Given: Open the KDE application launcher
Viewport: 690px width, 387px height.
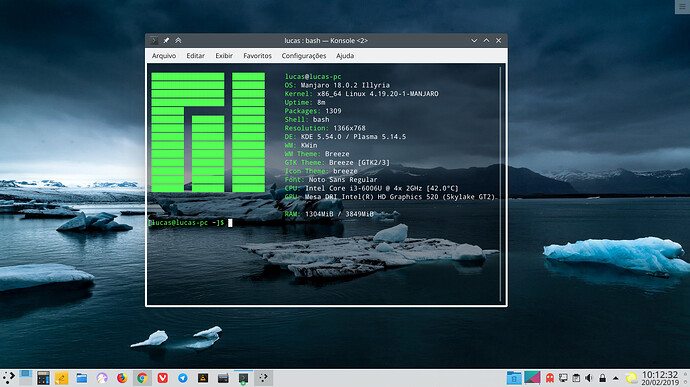Looking at the screenshot, I should coord(9,378).
